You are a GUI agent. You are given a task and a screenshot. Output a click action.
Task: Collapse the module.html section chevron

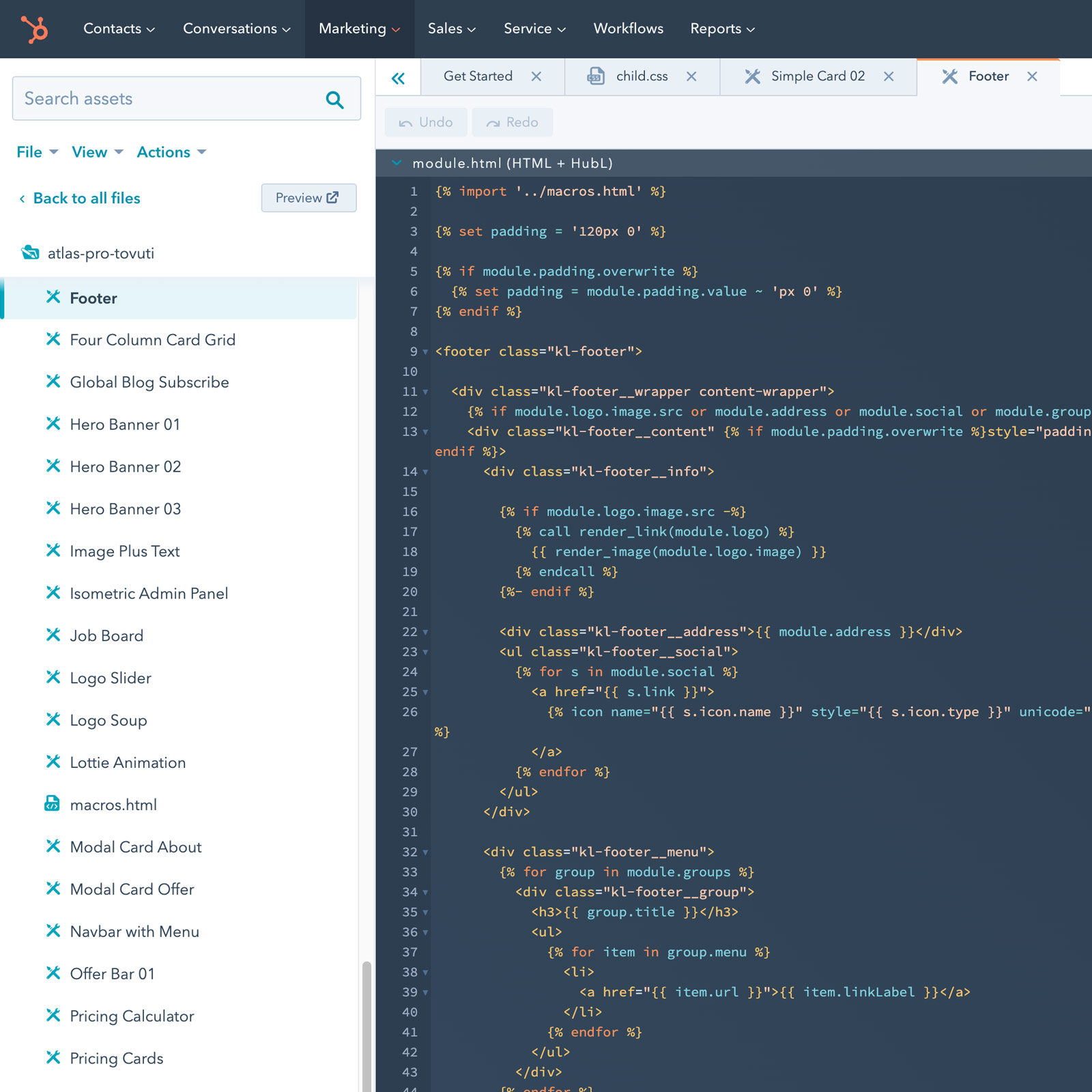(397, 163)
